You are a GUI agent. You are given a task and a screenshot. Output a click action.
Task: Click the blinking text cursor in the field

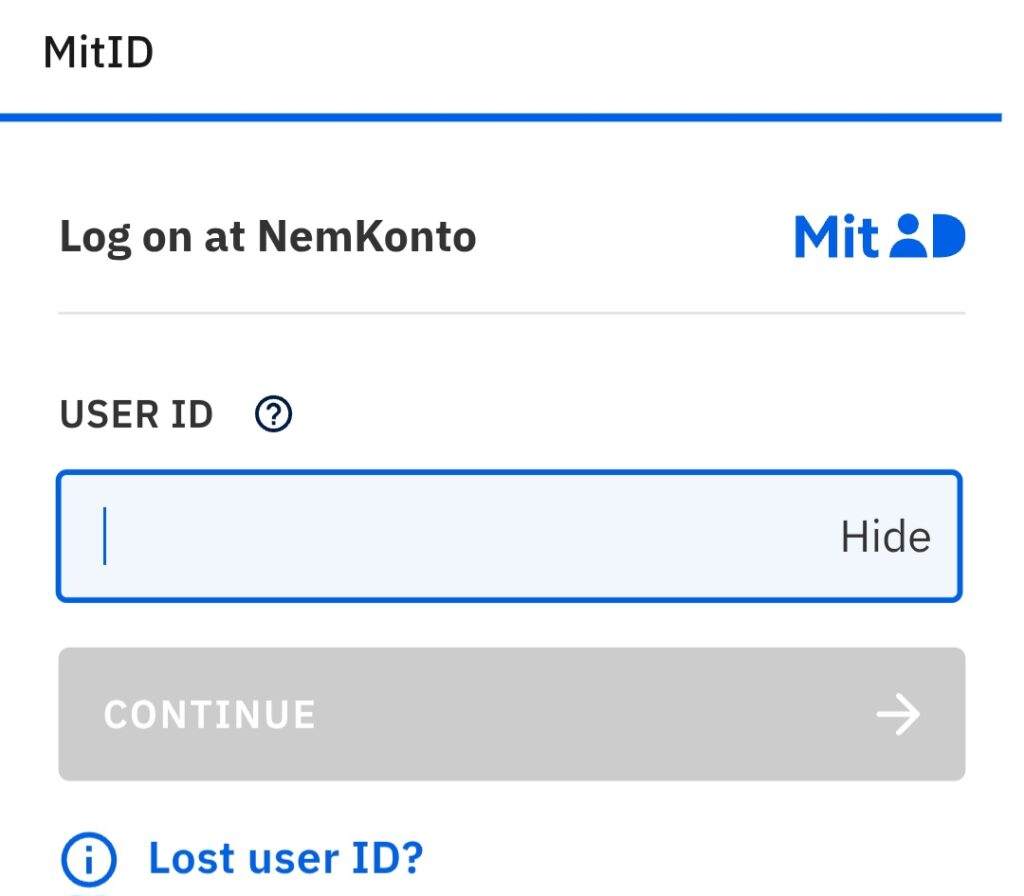[x=105, y=536]
